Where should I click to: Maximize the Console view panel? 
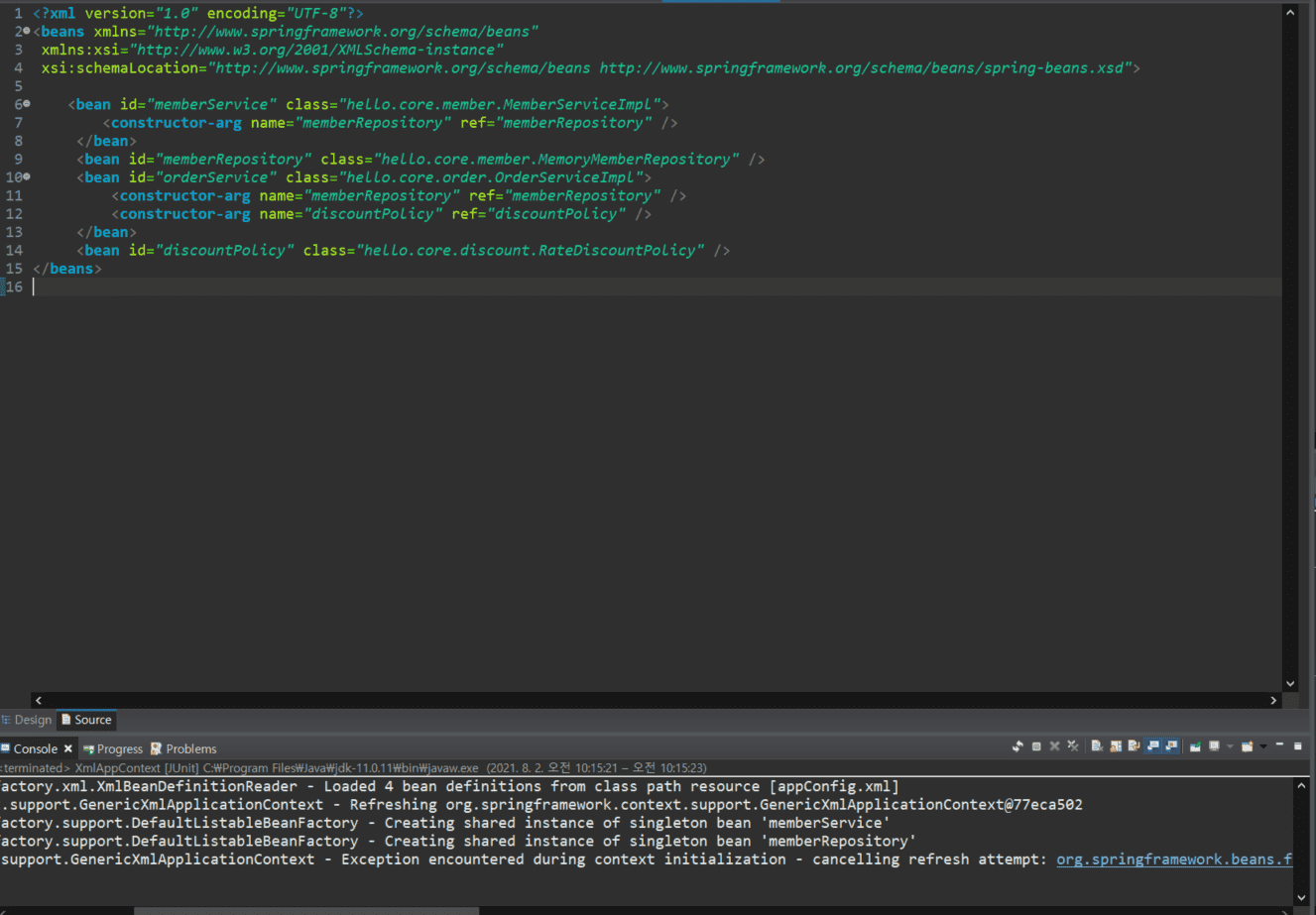pos(1297,745)
